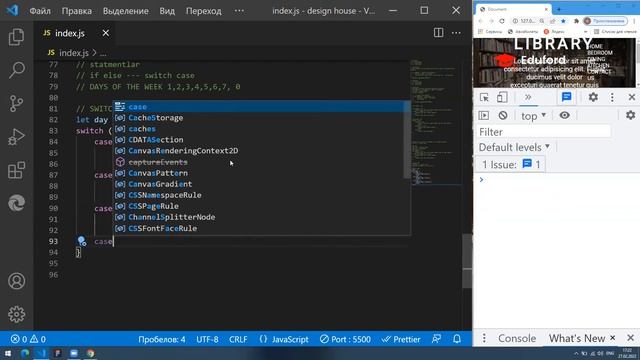Close the What's New tab
The height and width of the screenshot is (360, 640).
coord(613,338)
